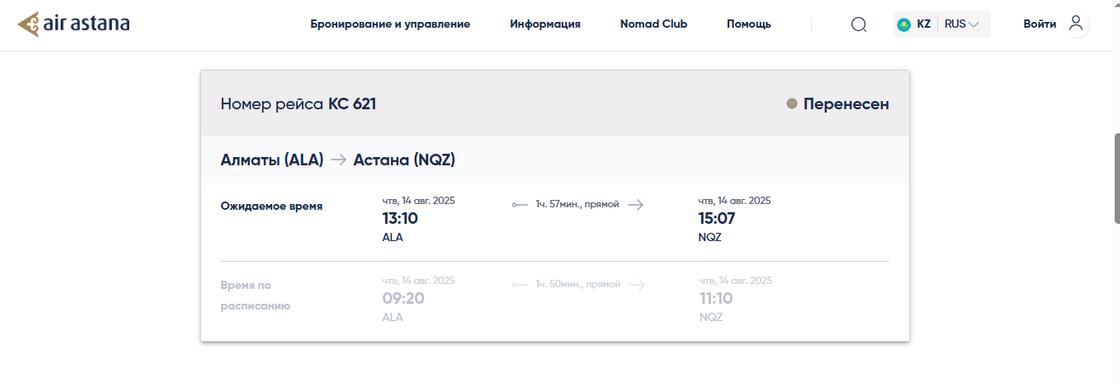Click the Перенесен status label
The width and height of the screenshot is (1120, 384).
(x=846, y=104)
